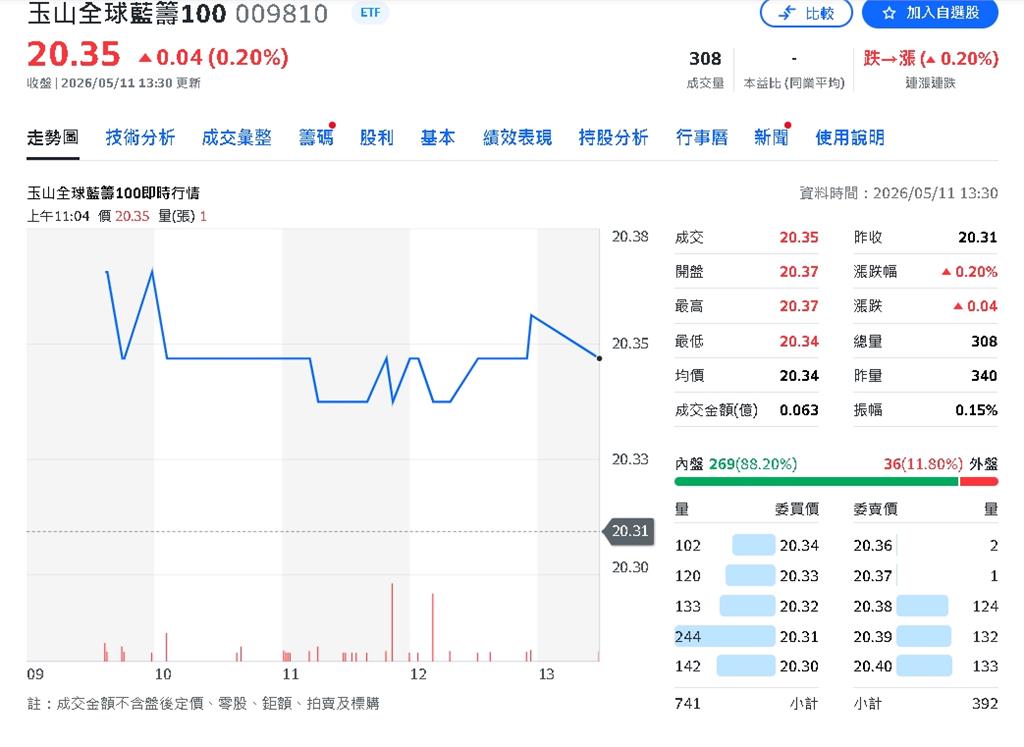This screenshot has height=747, width=1024.
Task: Open the 成交彙整 tab
Action: (x=236, y=138)
